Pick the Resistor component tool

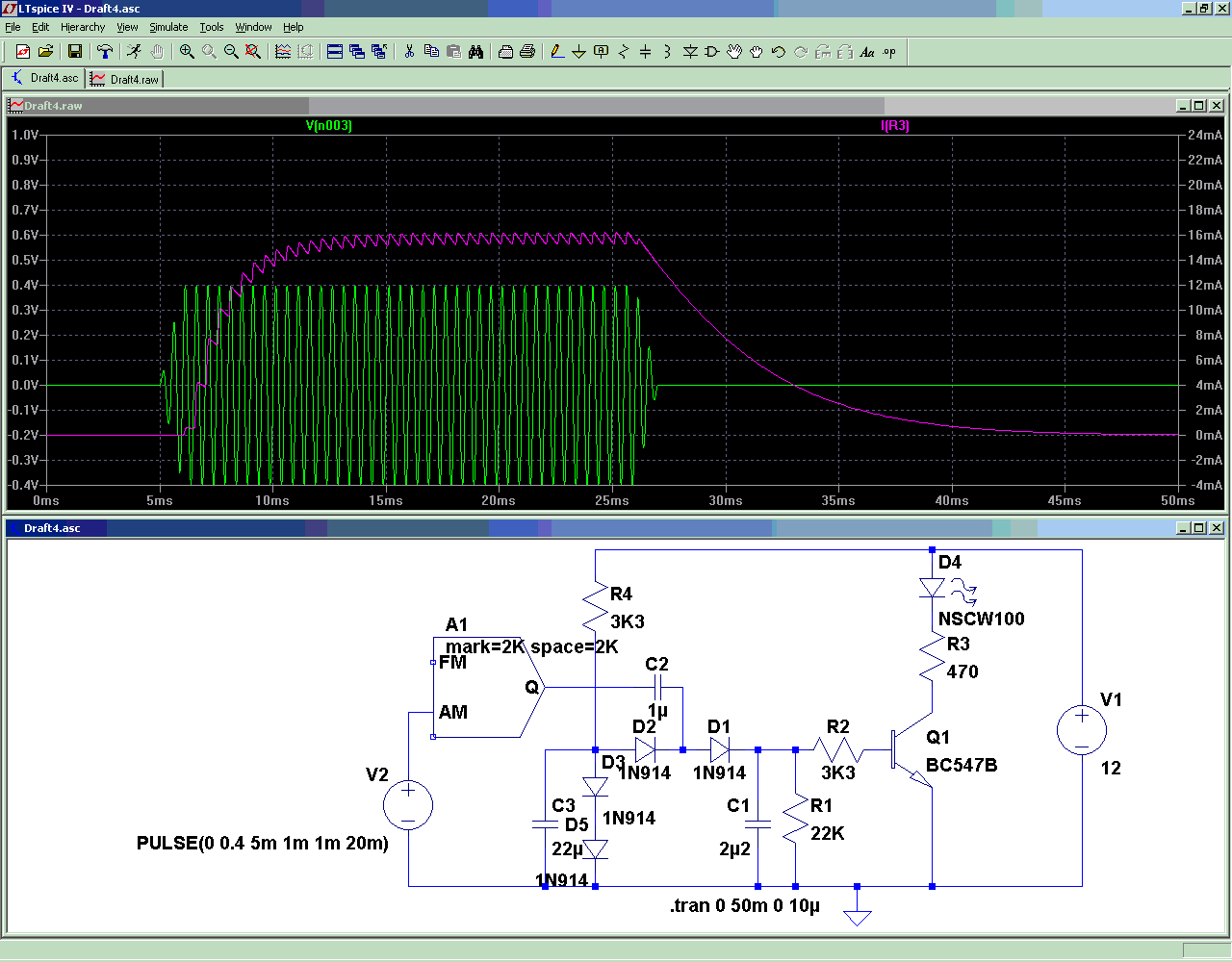(x=623, y=52)
